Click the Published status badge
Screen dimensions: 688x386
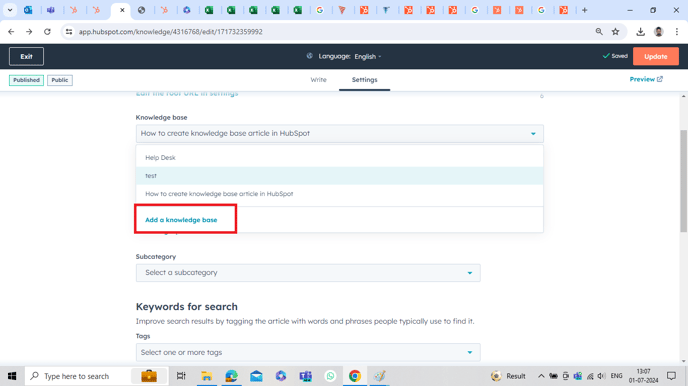coord(26,80)
